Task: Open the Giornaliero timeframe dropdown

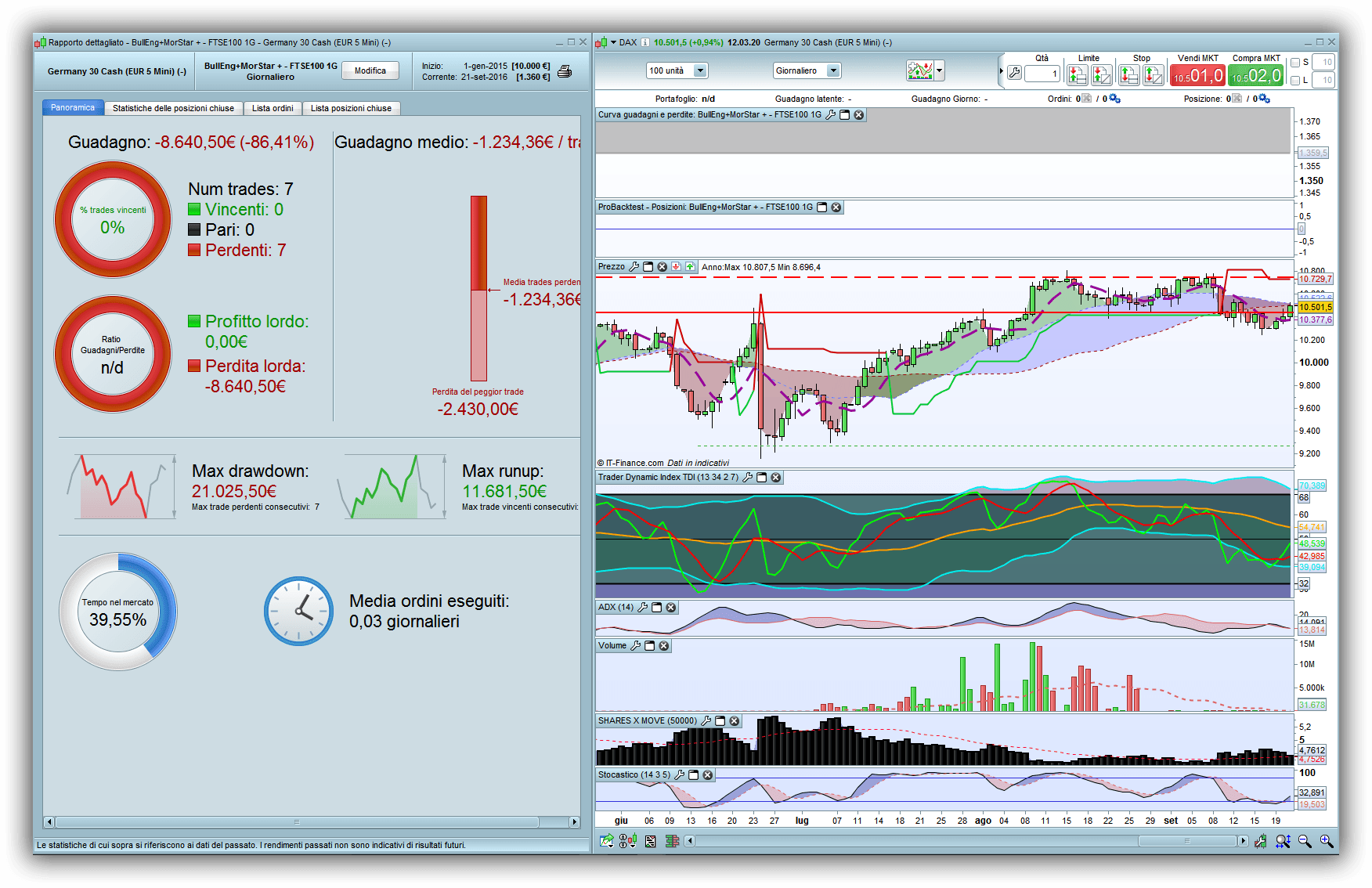Action: click(x=807, y=71)
